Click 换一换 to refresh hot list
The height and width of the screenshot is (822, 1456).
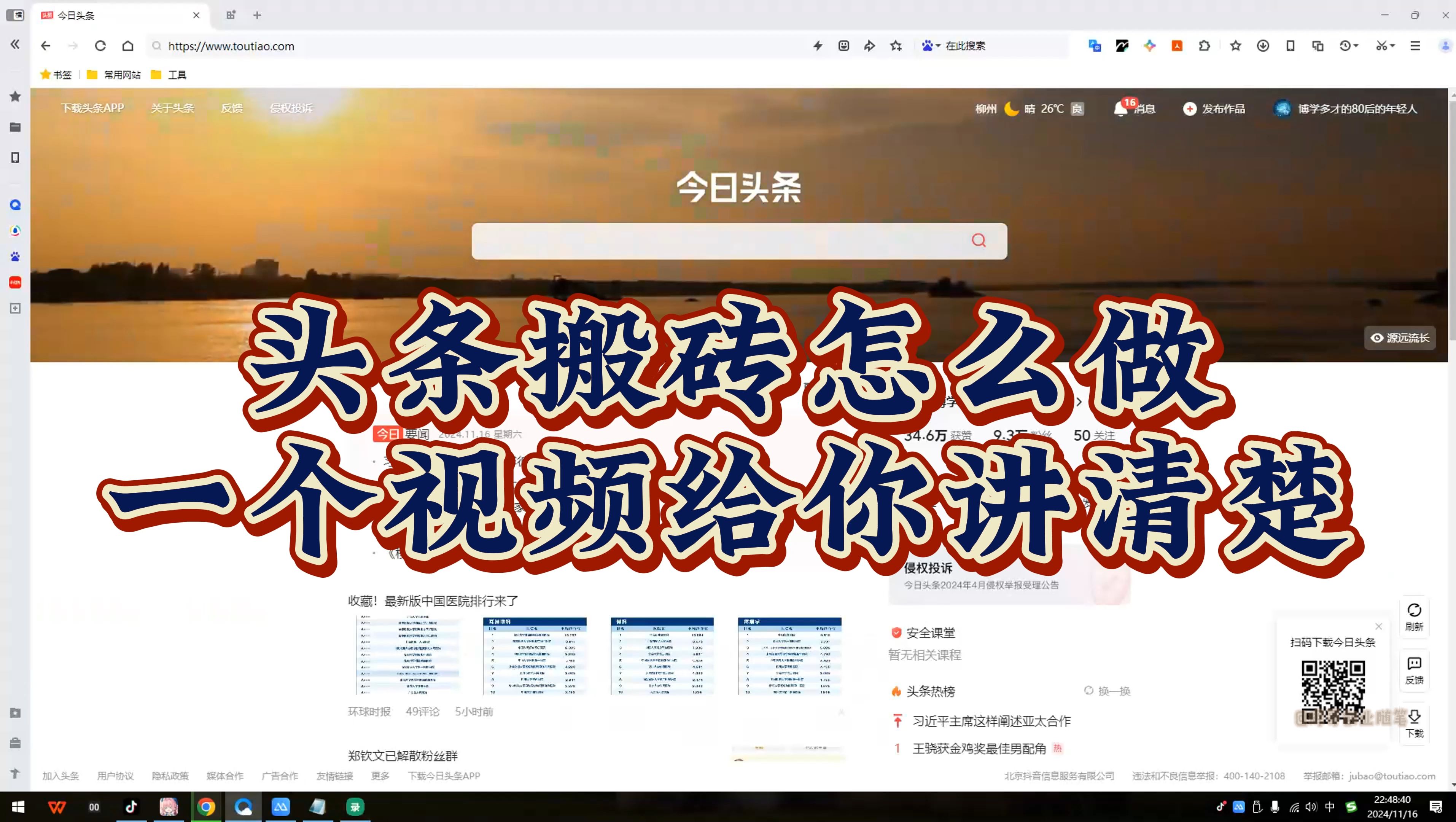(1107, 691)
